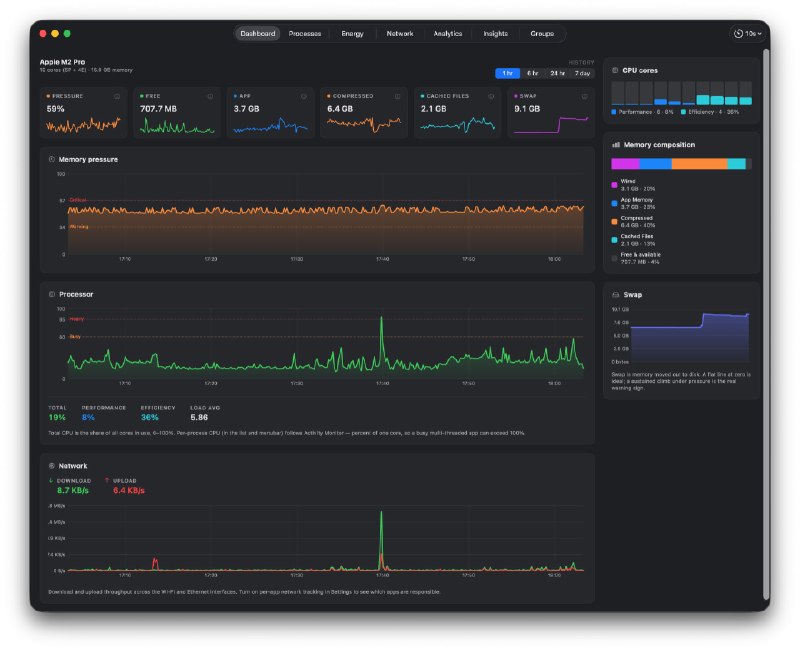Click the Efficiency 36% value
This screenshot has height=651, width=800.
click(149, 417)
